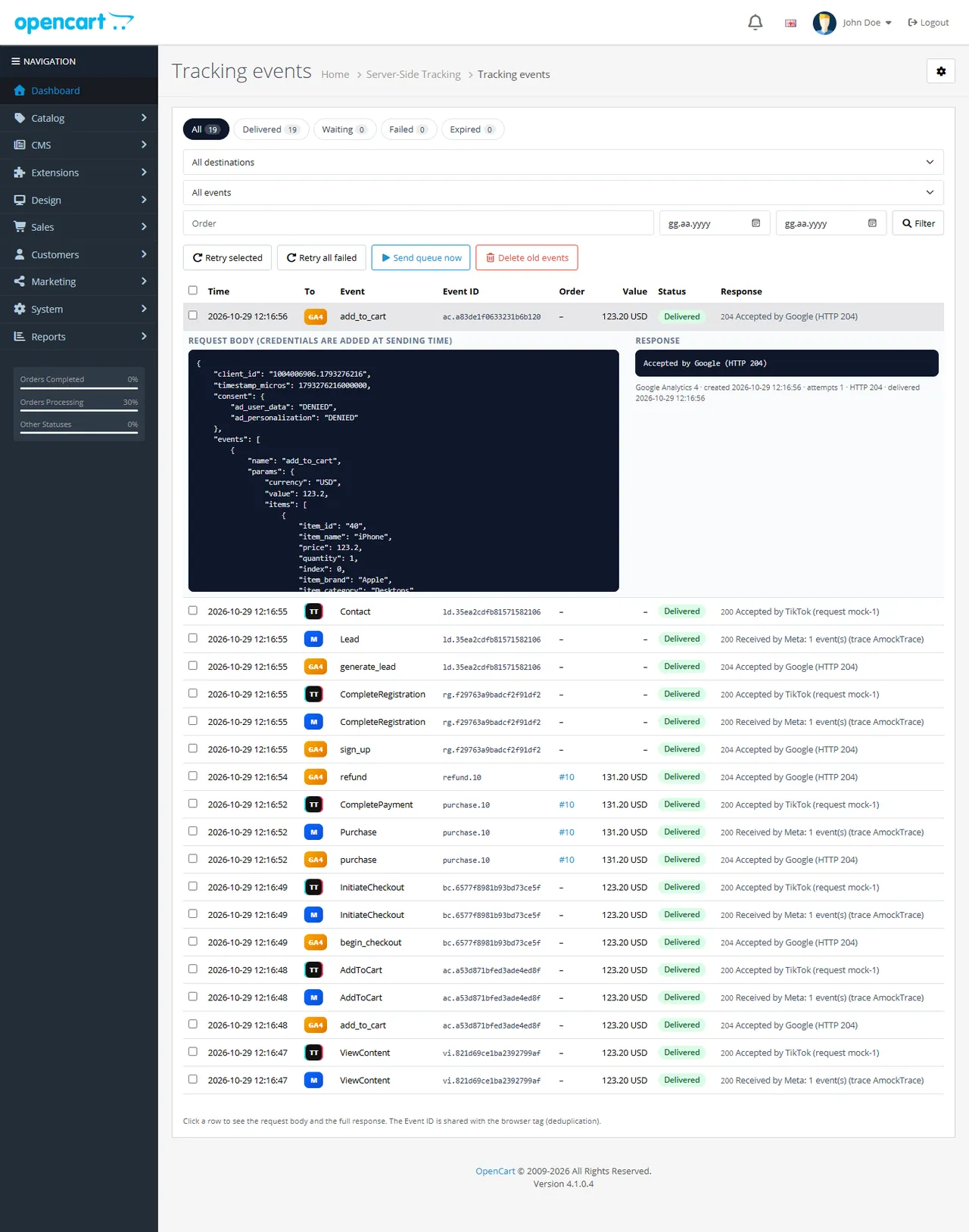The image size is (969, 1232).
Task: Switch to the Delivered filter tab
Action: click(x=271, y=129)
